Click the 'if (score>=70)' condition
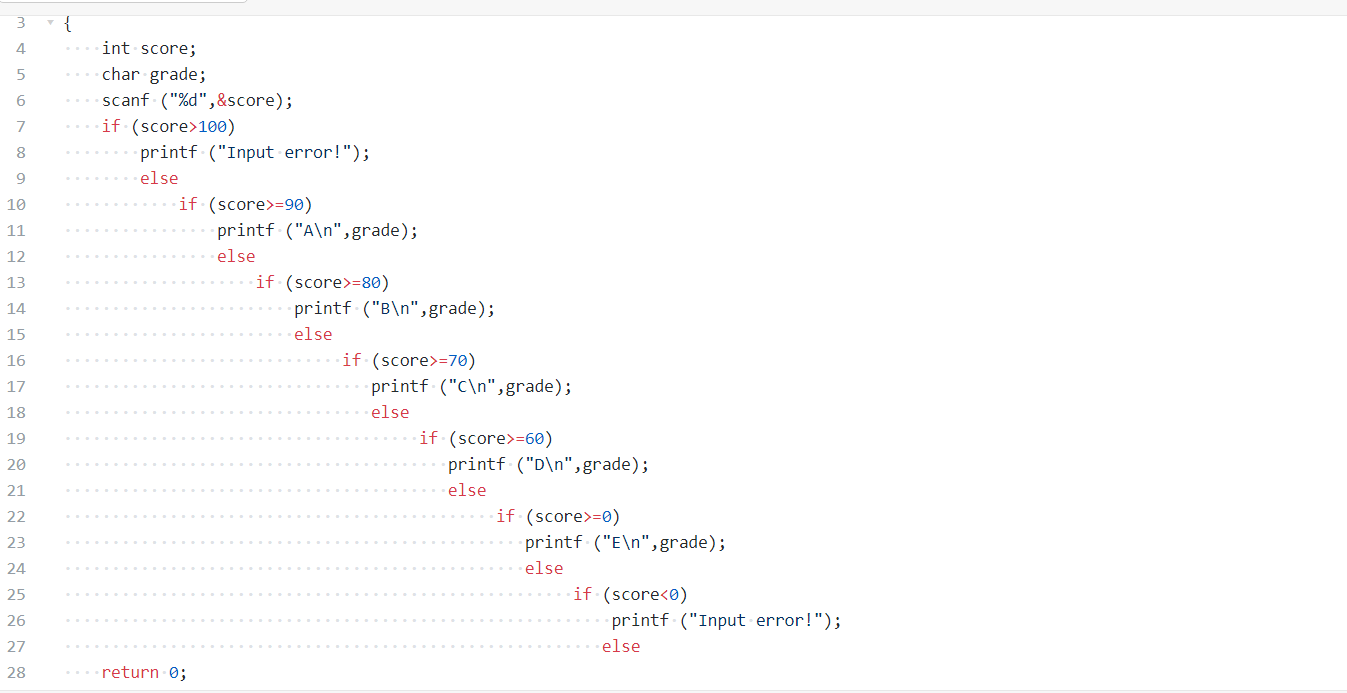This screenshot has height=693, width=1347. click(409, 360)
